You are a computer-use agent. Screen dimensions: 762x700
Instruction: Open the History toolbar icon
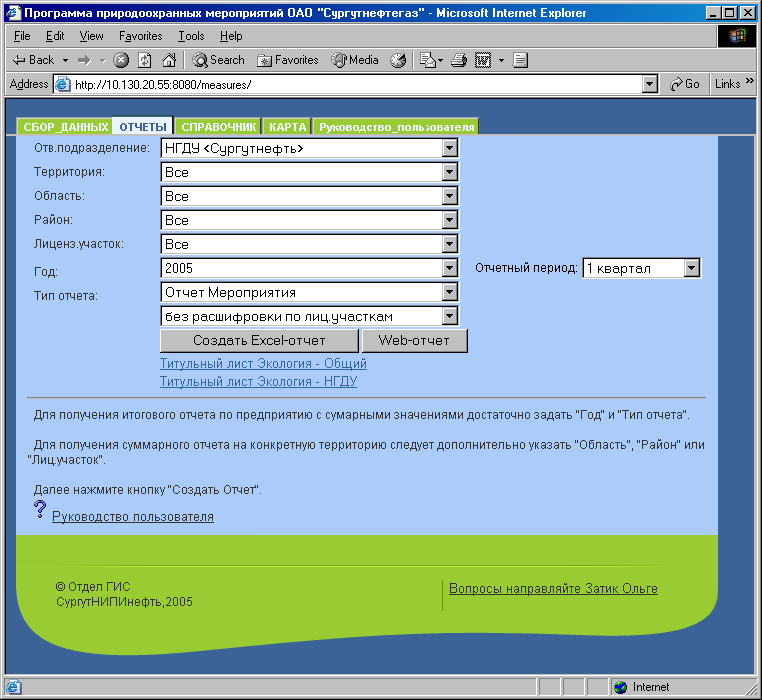point(398,60)
